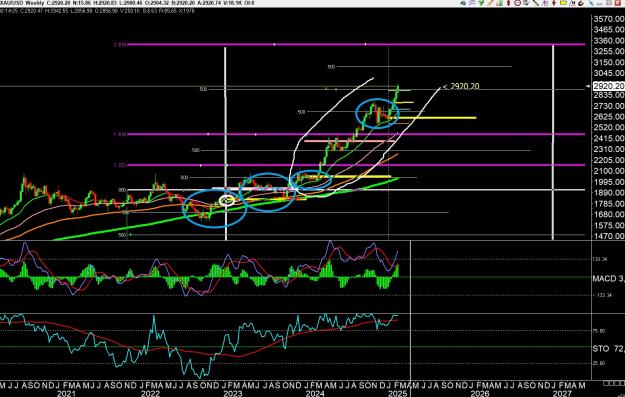Click the 2730.00 price axis label
The height and width of the screenshot is (397, 625).
point(609,106)
